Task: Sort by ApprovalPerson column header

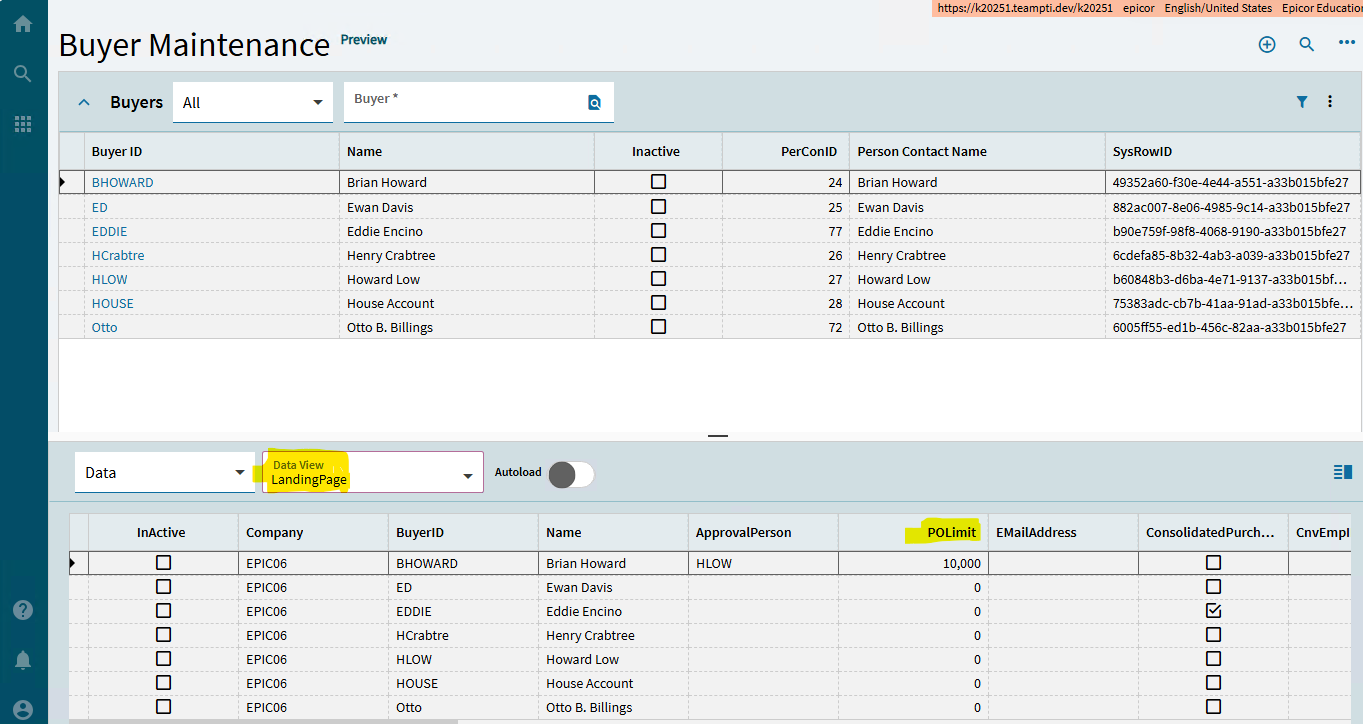Action: 763,533
